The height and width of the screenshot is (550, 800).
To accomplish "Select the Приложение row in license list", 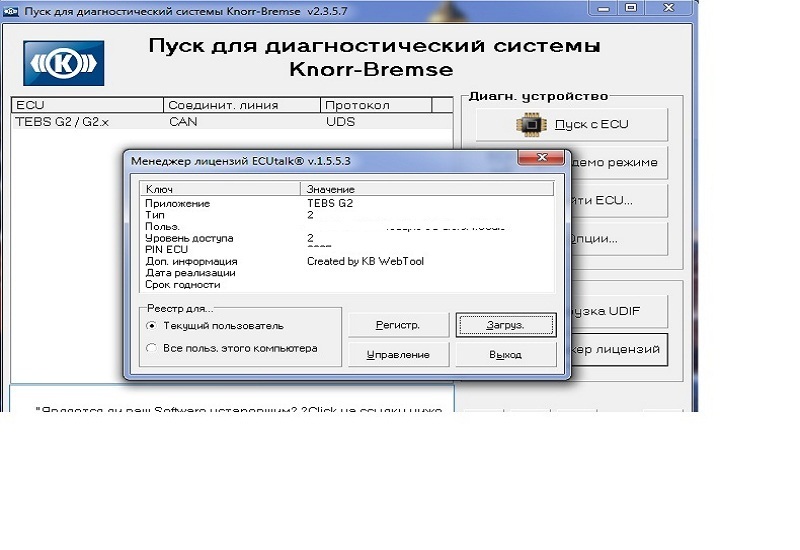I will [347, 203].
